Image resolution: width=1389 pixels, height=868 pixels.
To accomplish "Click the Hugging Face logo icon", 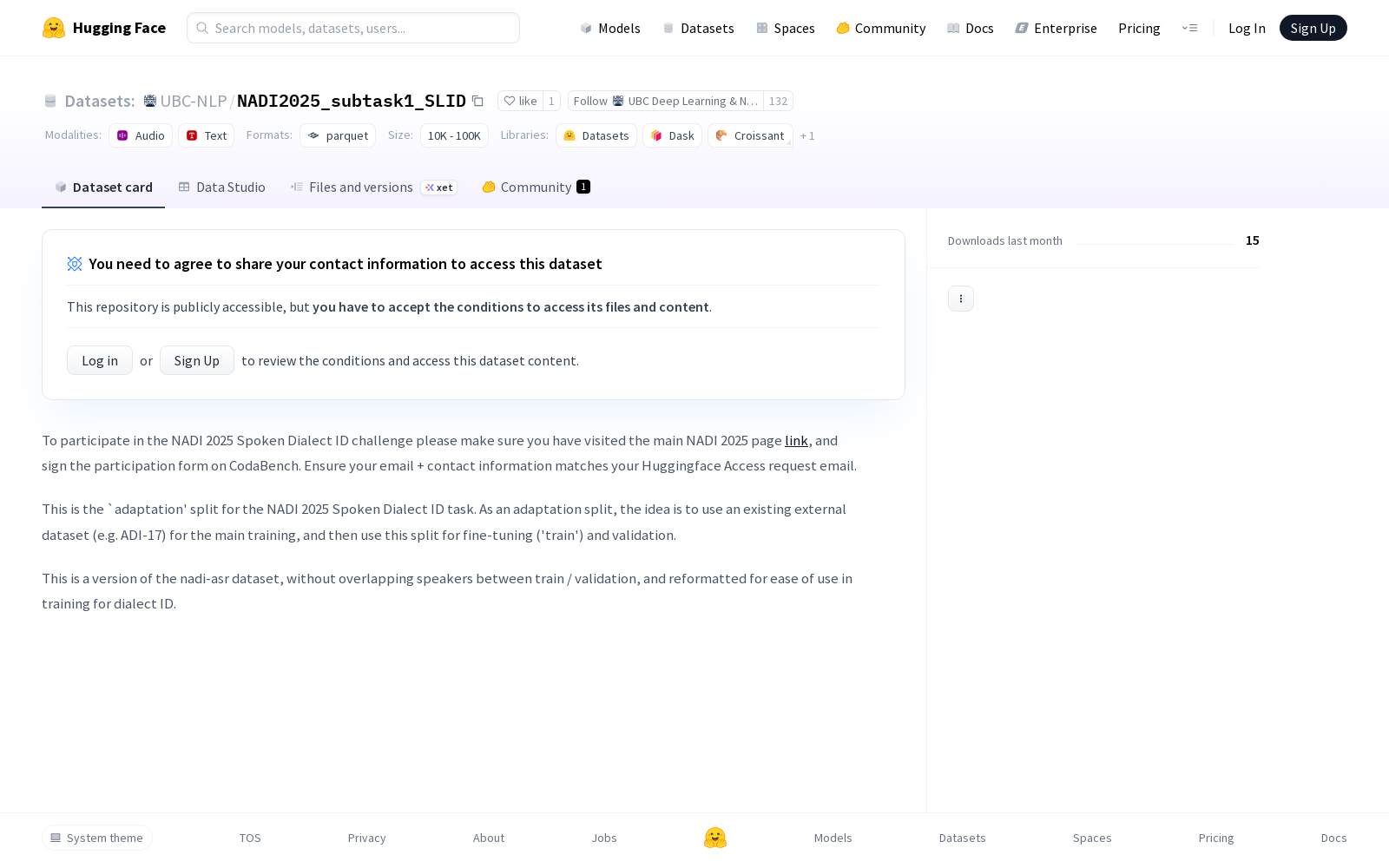I will point(54,28).
